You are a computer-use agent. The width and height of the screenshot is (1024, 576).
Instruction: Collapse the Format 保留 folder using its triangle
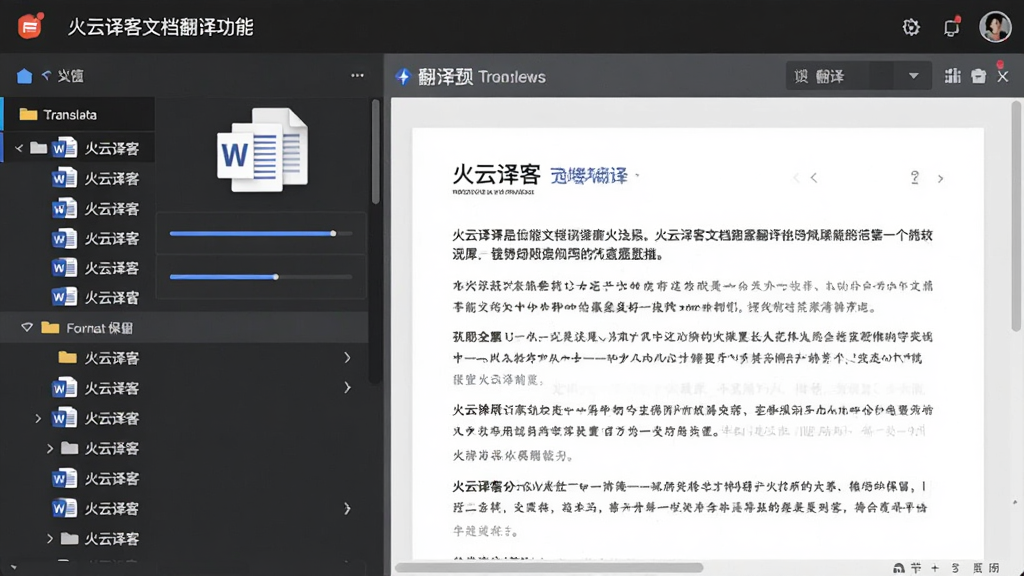27,327
